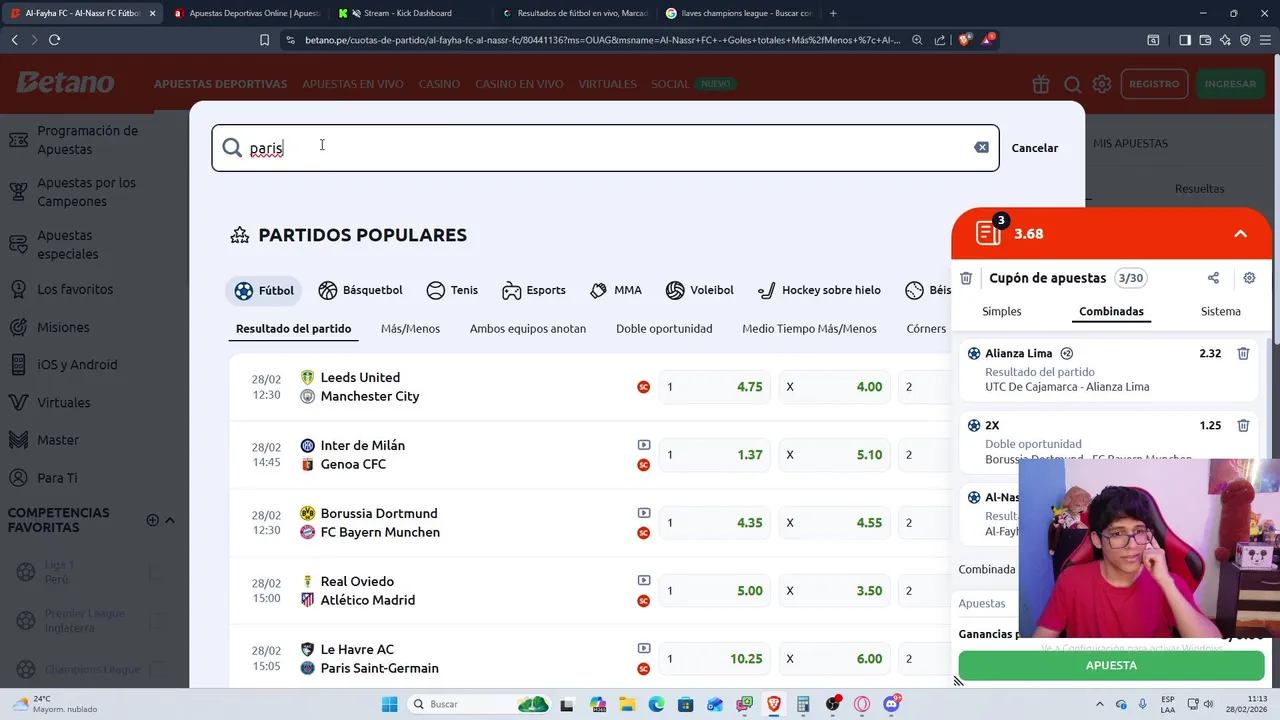
Task: Click the Windows Start button
Action: point(389,704)
